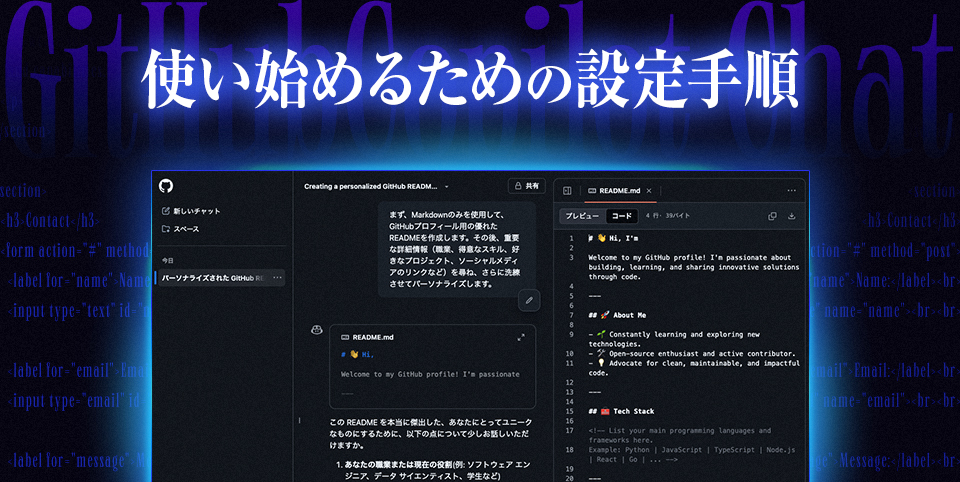Click the GitHub logo icon
This screenshot has width=960, height=482.
point(166,186)
